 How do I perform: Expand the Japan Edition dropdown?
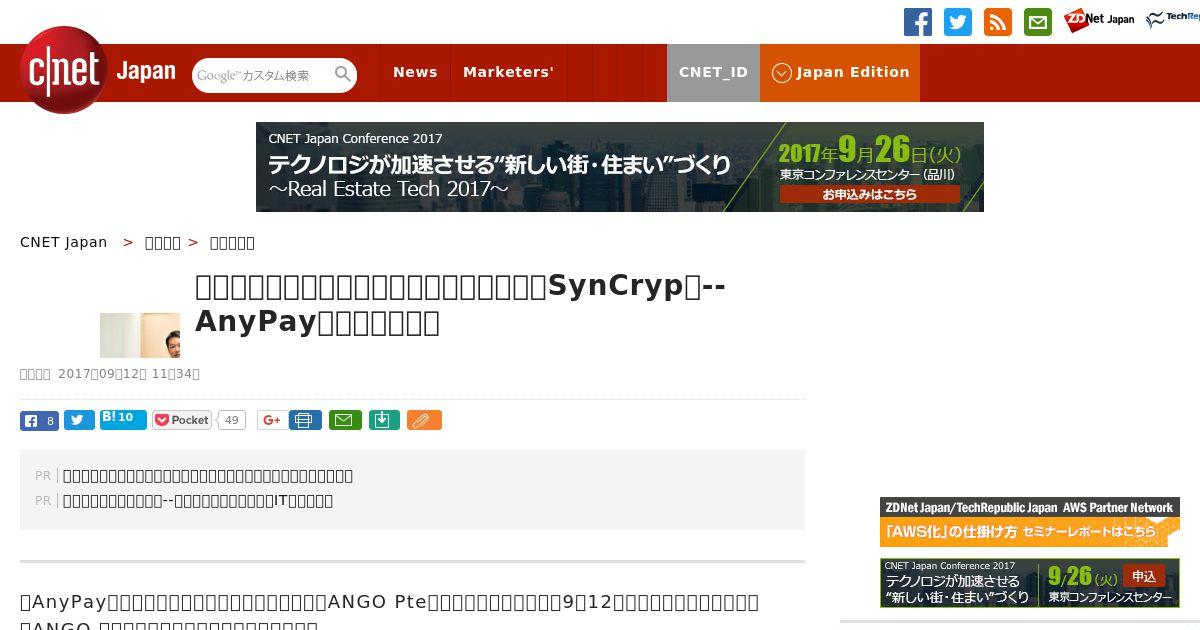(840, 73)
